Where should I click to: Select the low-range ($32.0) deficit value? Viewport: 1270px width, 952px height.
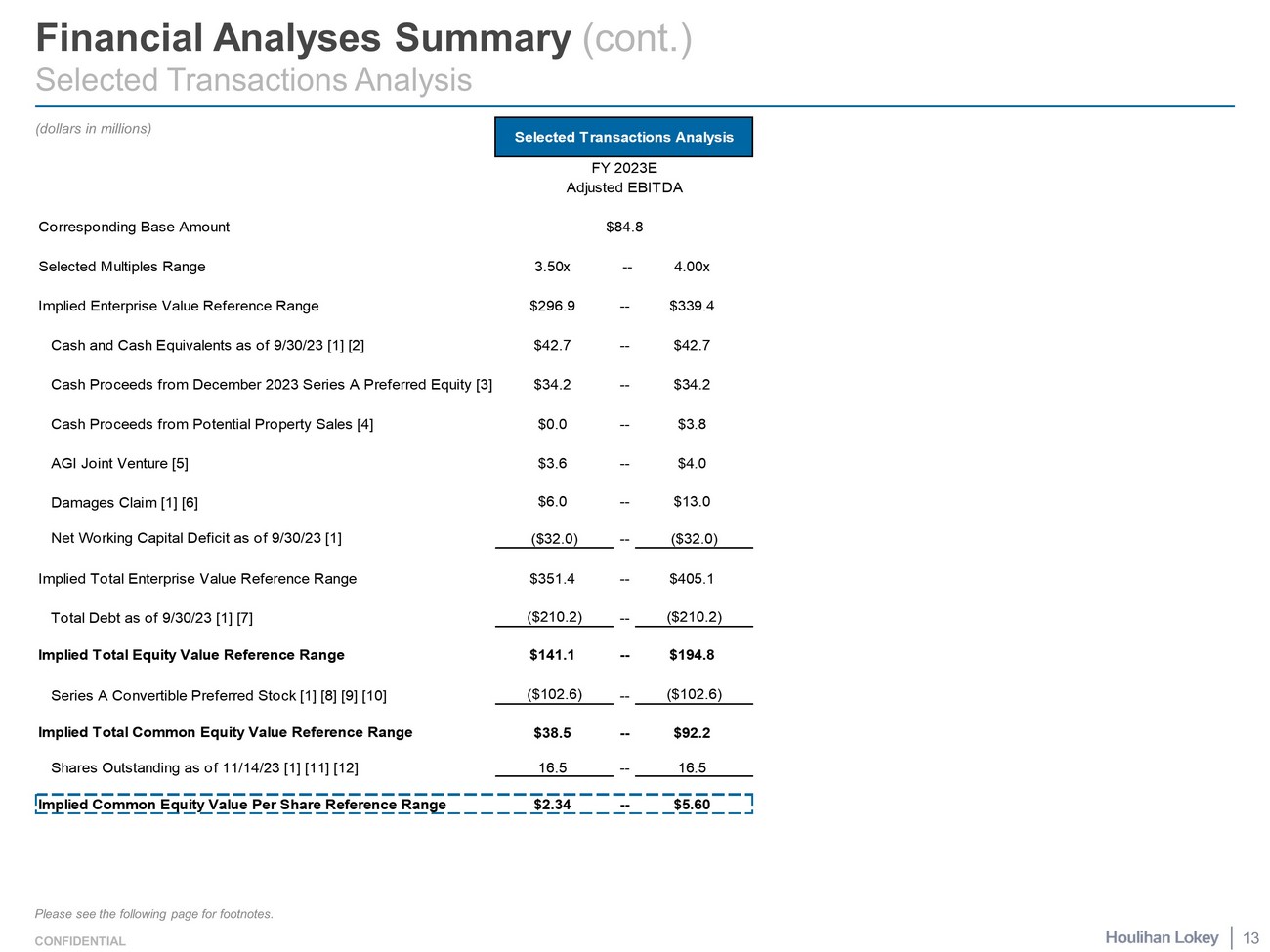(554, 538)
